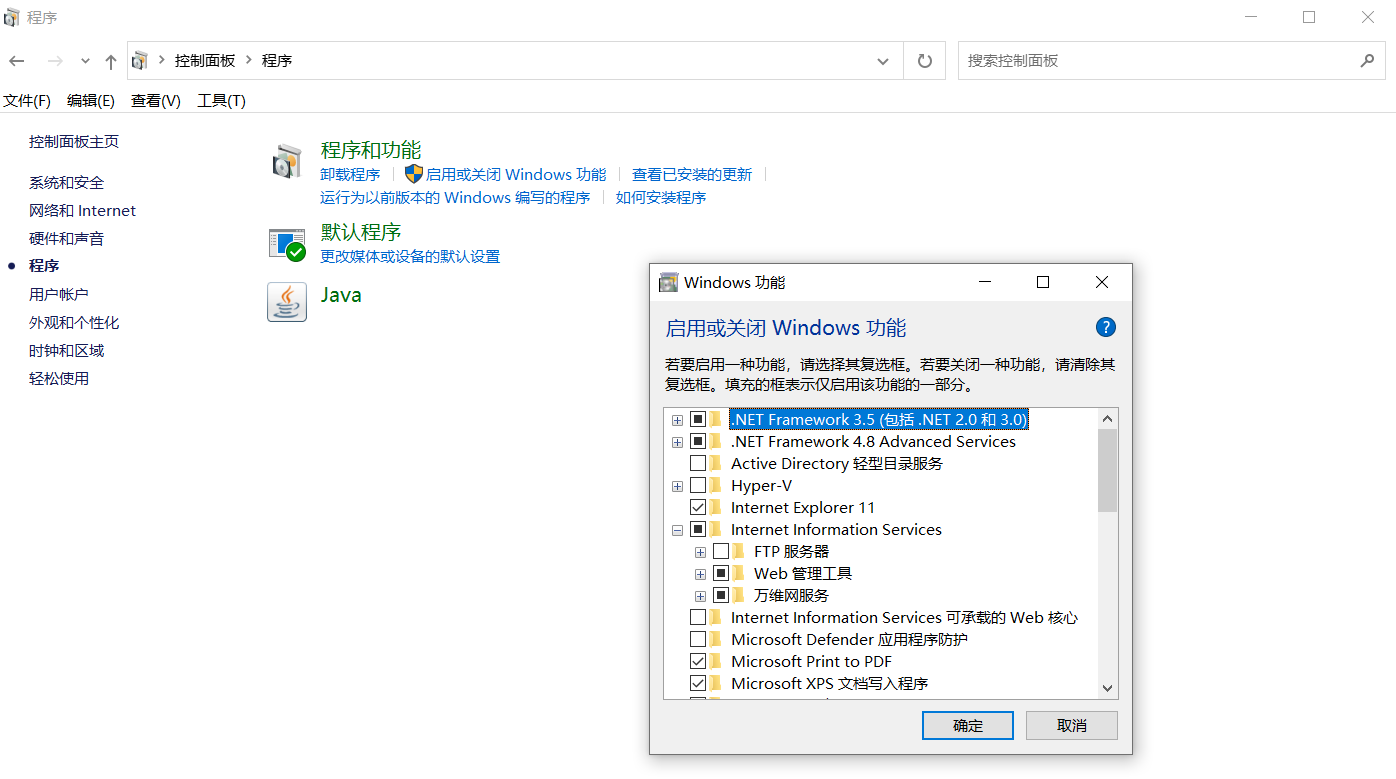
Task: Click the address bar Control Panel icon
Action: [141, 61]
